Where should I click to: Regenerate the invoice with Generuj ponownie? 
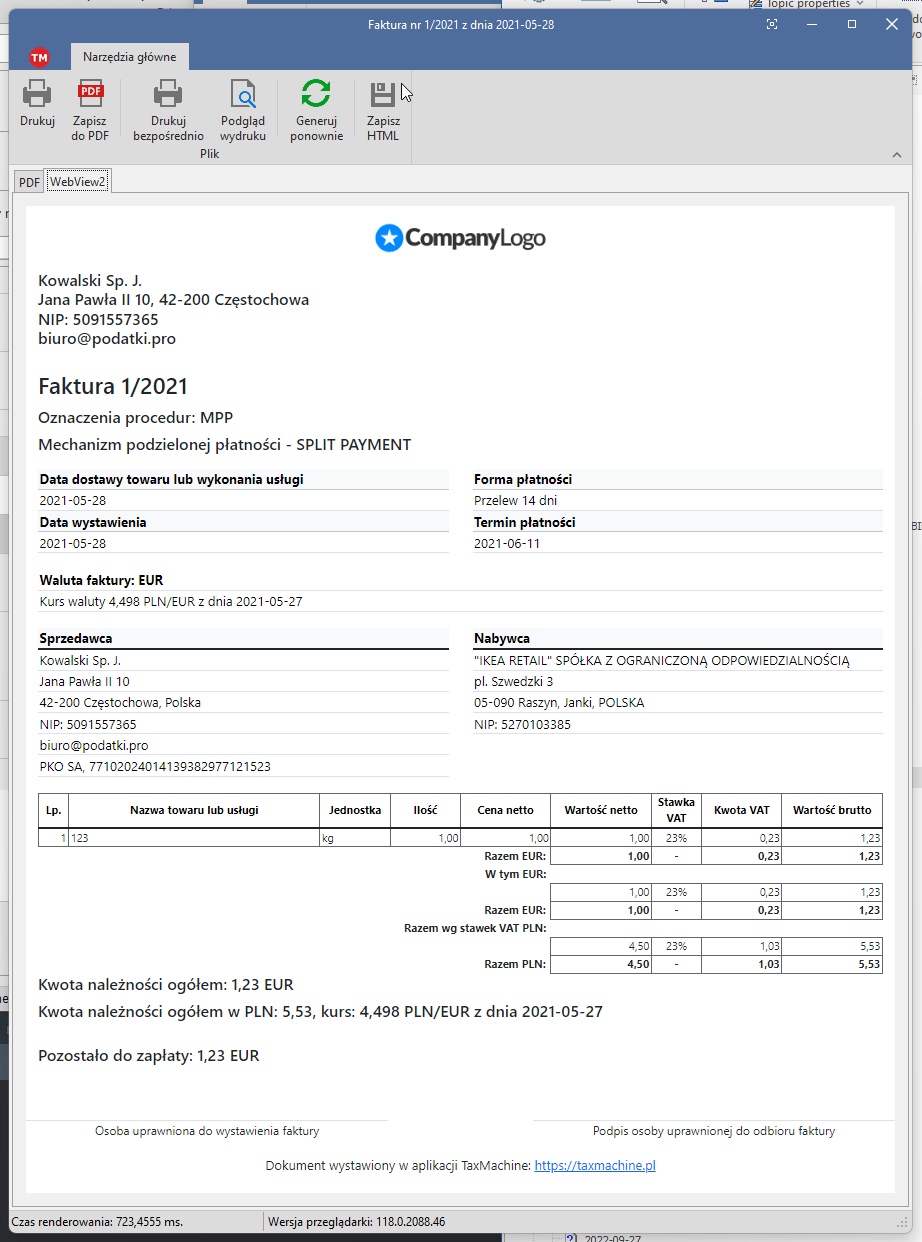pos(316,95)
